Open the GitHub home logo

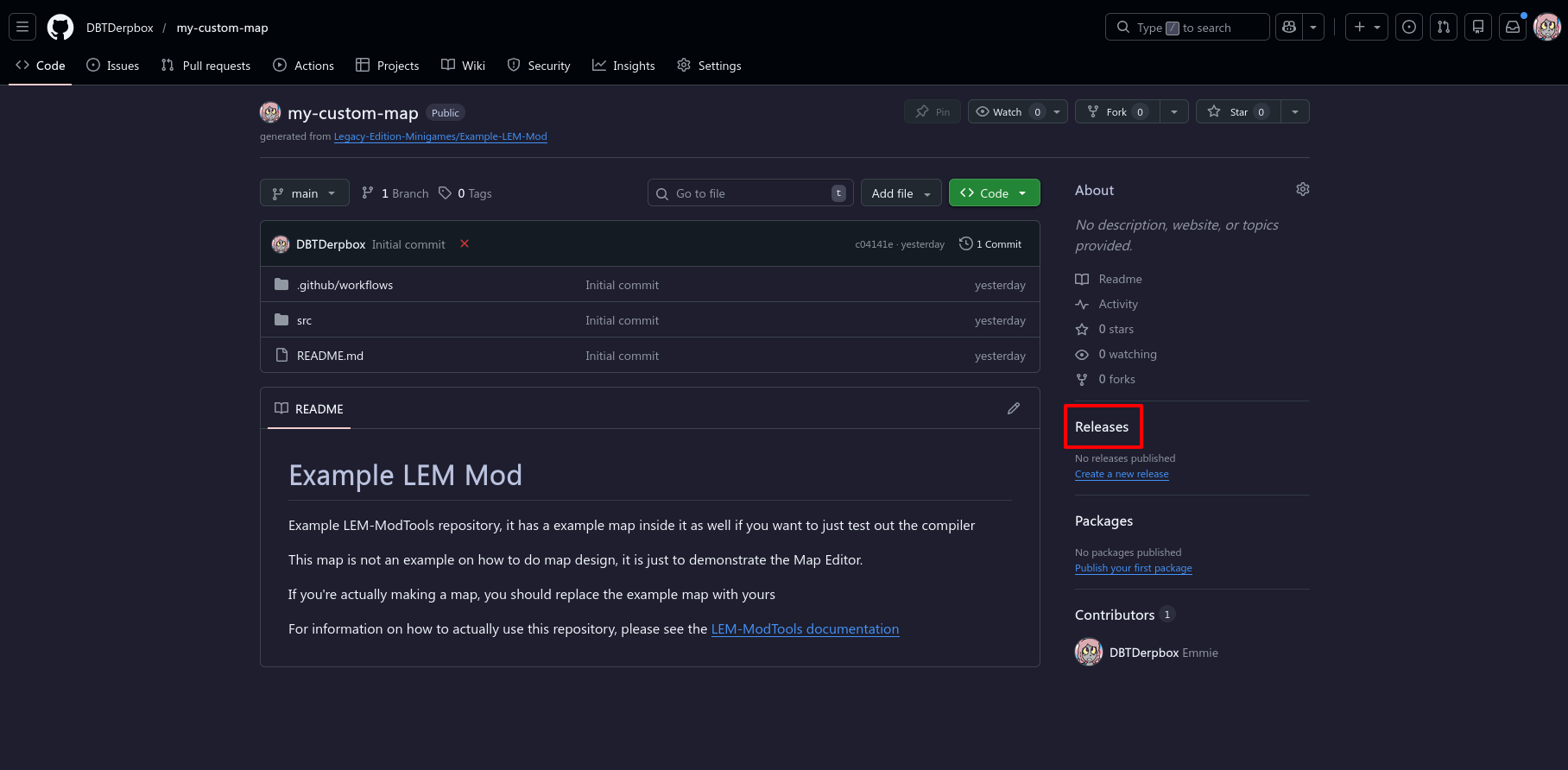pos(60,28)
